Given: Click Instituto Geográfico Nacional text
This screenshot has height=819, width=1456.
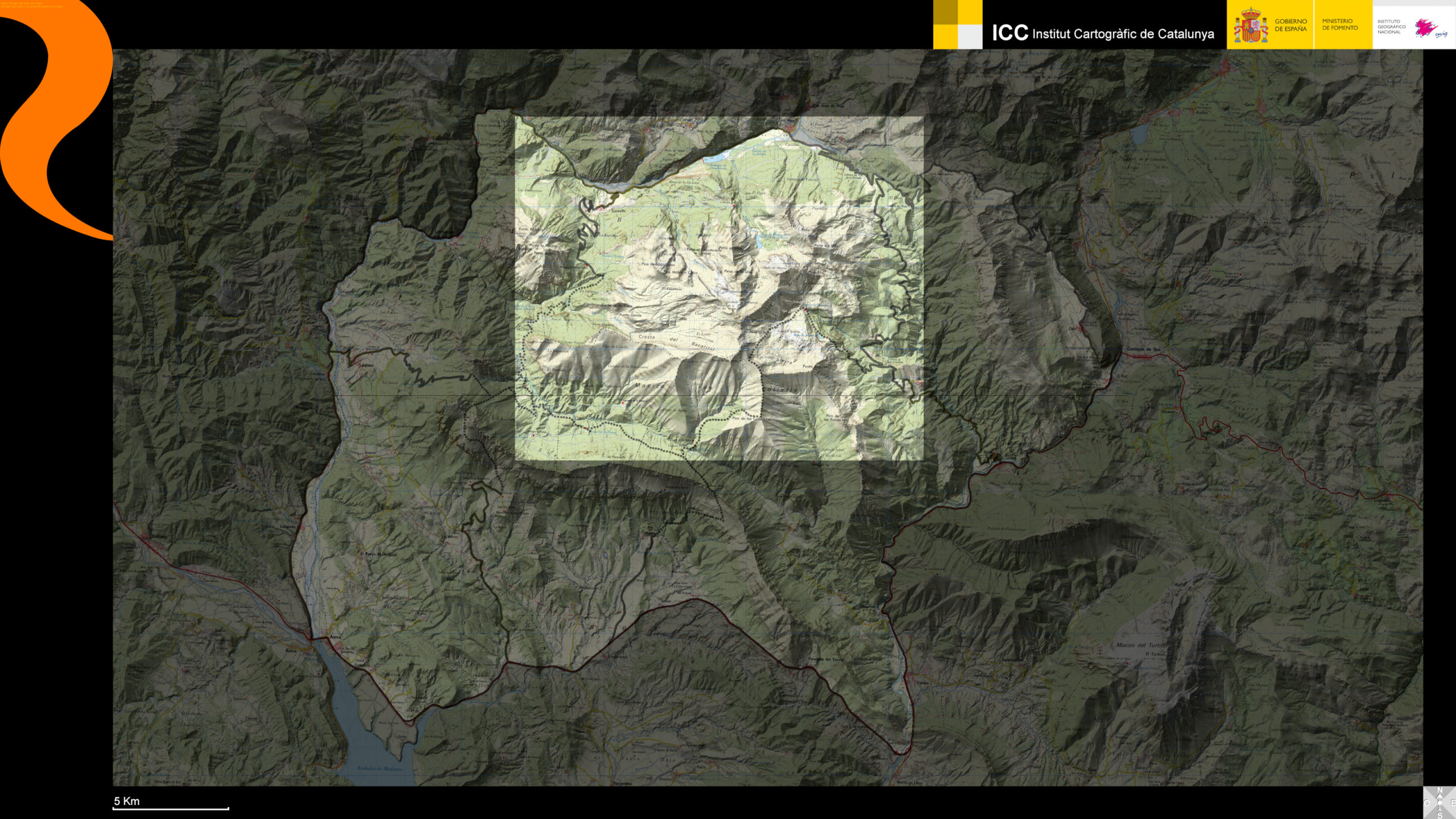Looking at the screenshot, I should point(1391,27).
